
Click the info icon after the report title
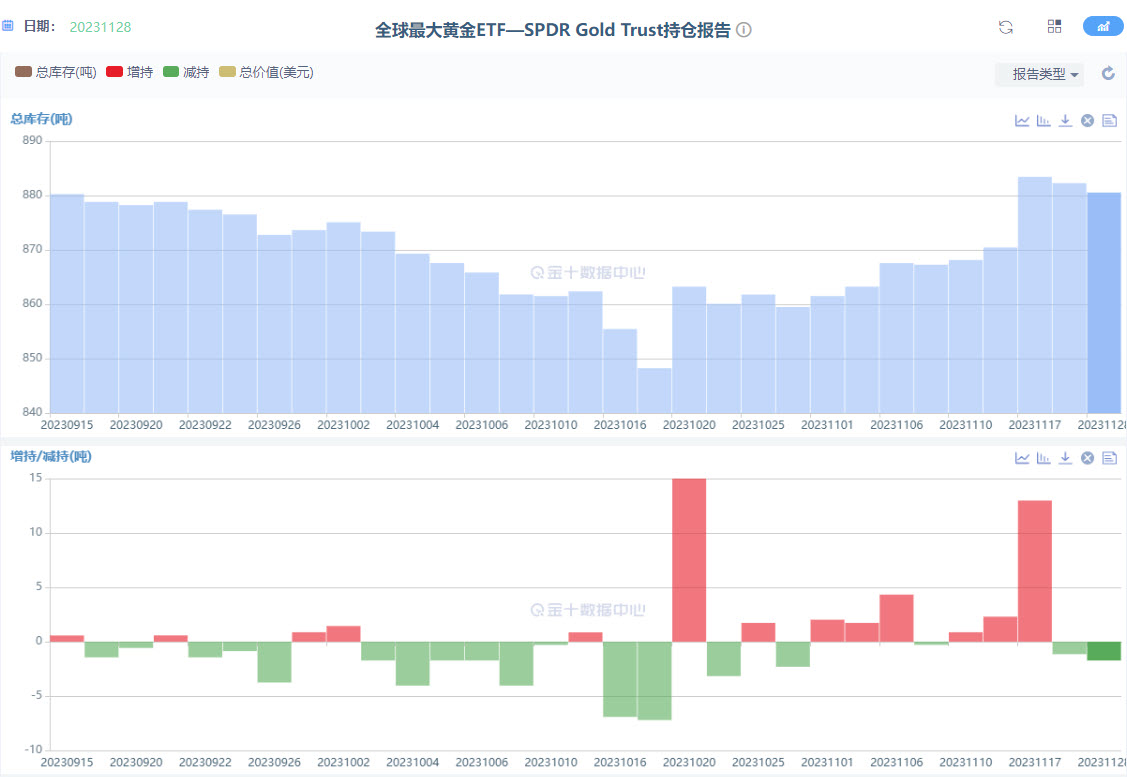click(744, 29)
